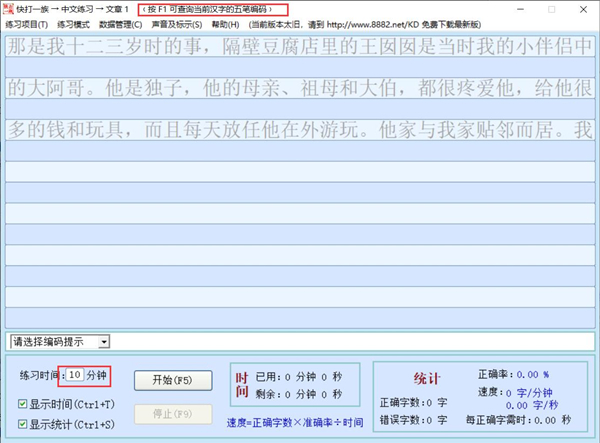Click the app icon in title bar
Screen dimensions: 600x443
pos(8,9)
